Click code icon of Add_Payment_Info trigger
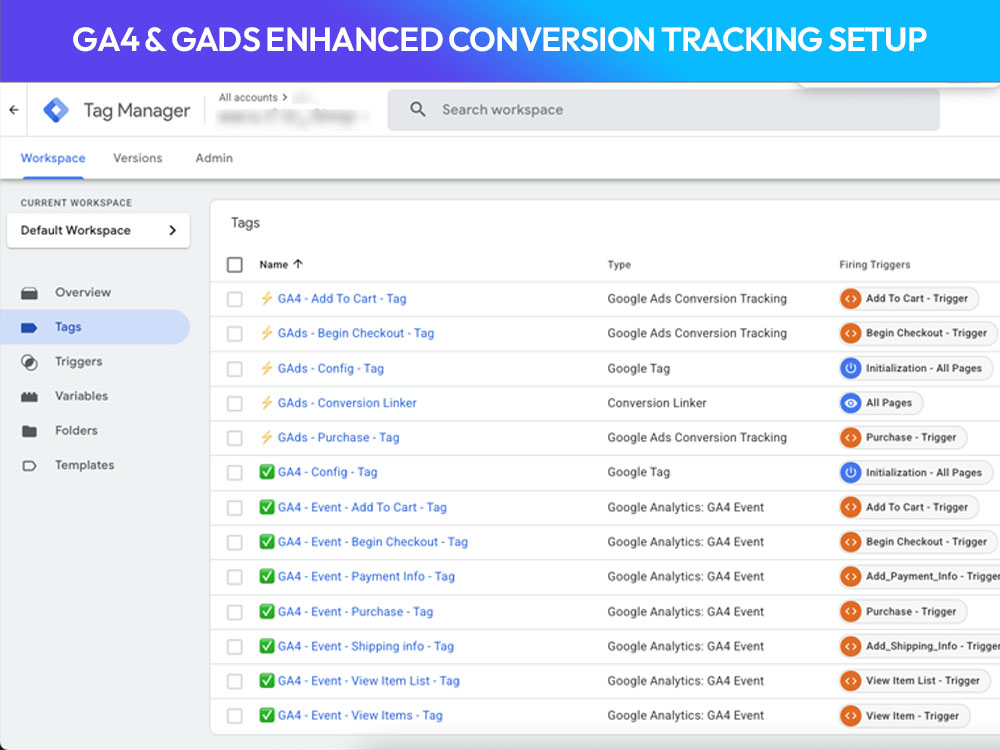The width and height of the screenshot is (1000, 750). [x=851, y=577]
